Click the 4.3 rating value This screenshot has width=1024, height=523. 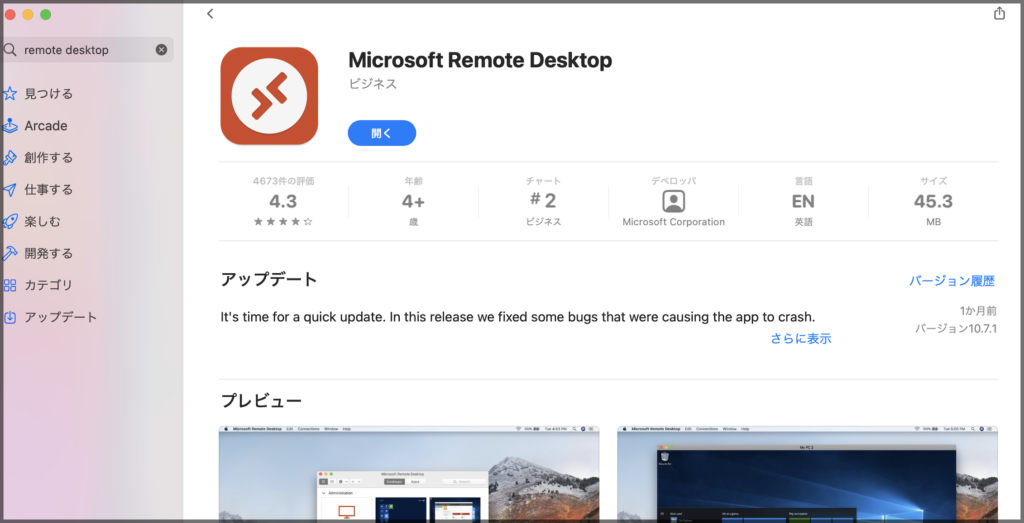point(283,201)
